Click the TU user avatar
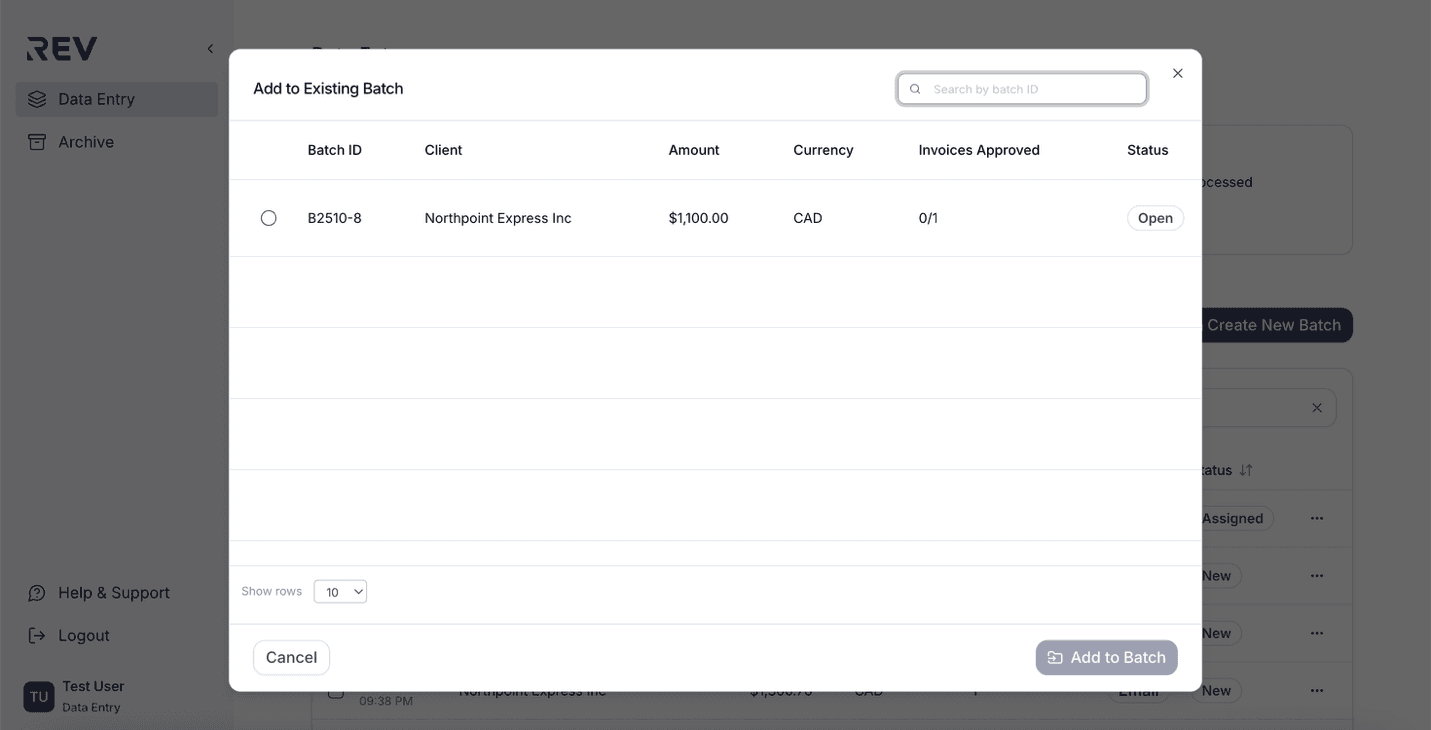1431x730 pixels. coord(38,695)
